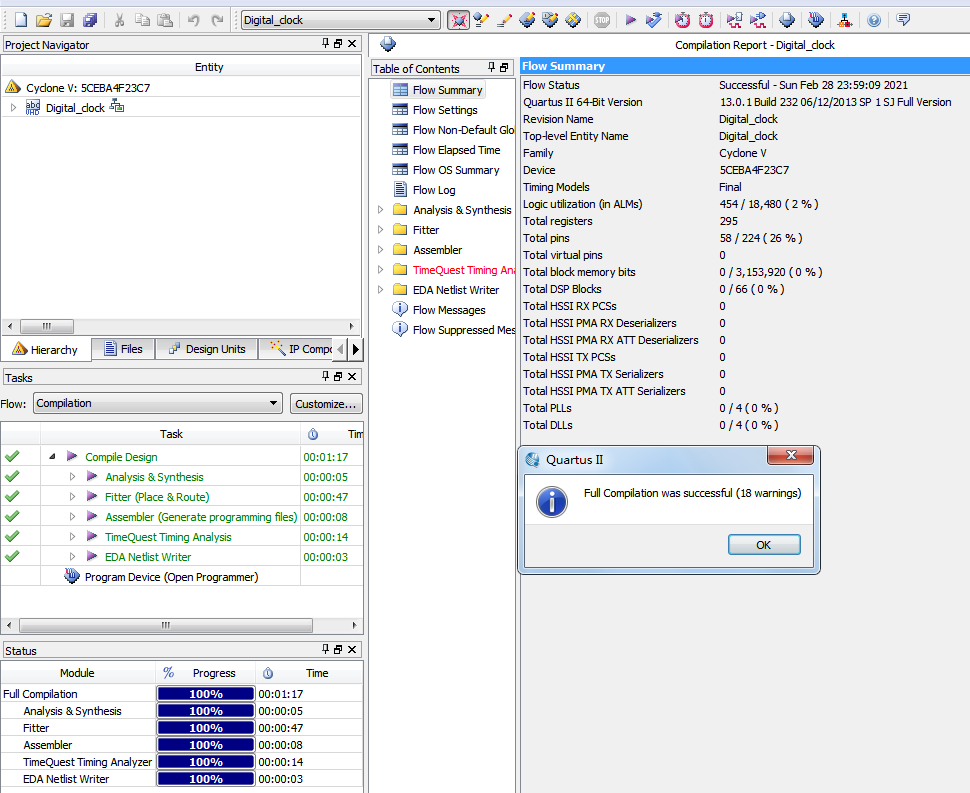Close the Tasks panel

pos(352,376)
